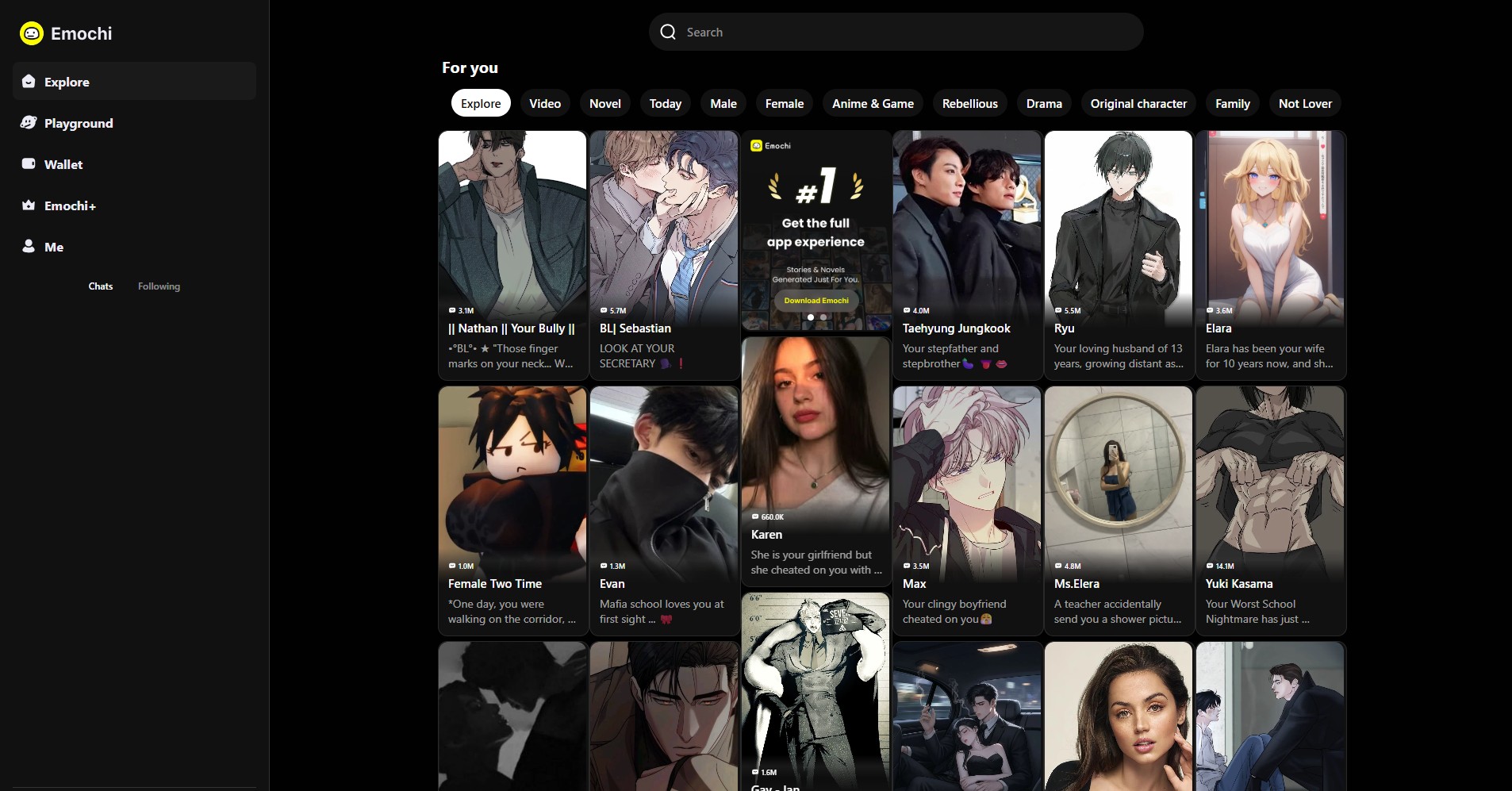
Task: Click the search magnifier icon
Action: pos(668,32)
